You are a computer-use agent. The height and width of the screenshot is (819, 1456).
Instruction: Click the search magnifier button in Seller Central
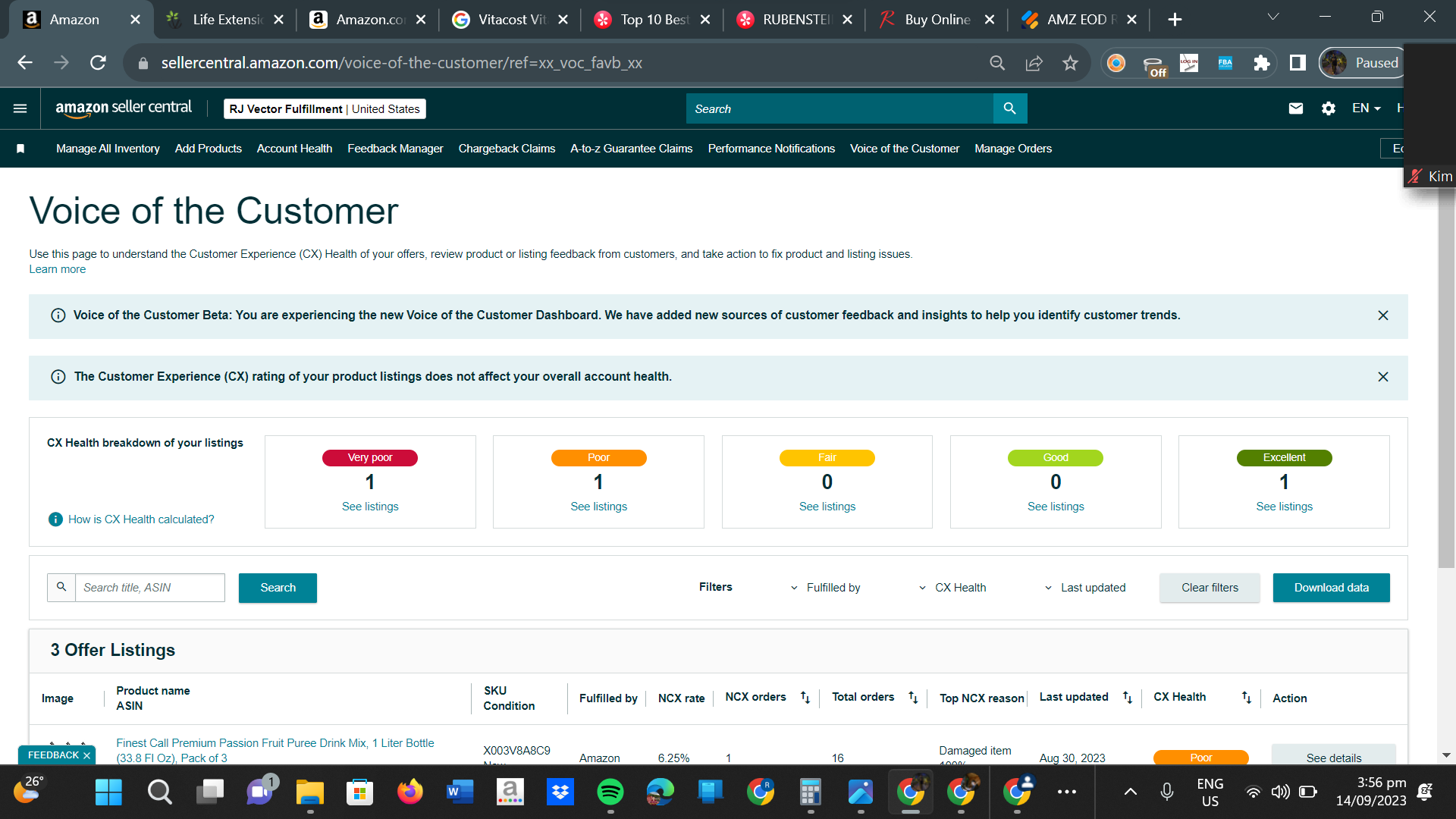pos(1009,108)
